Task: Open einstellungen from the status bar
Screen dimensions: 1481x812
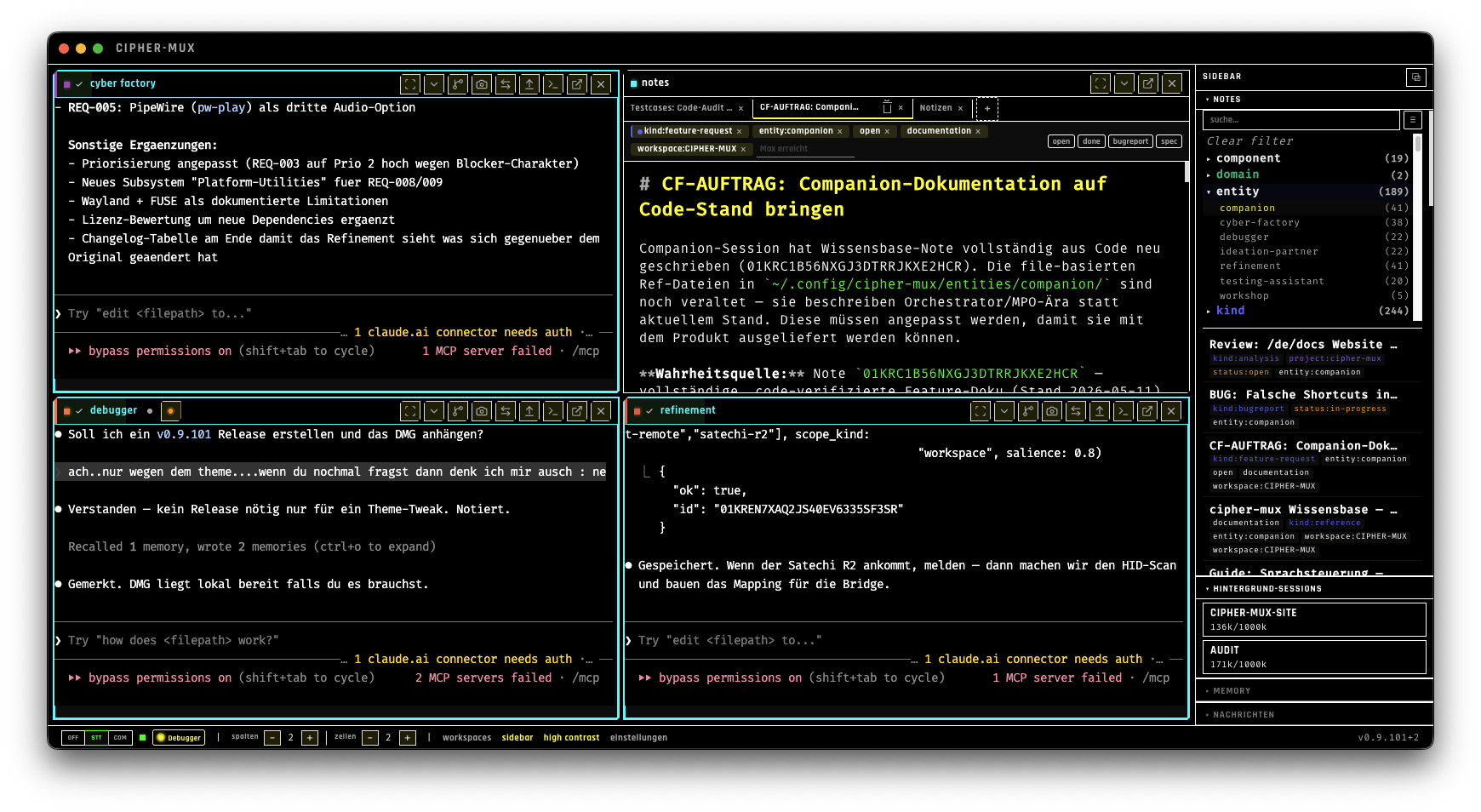Action: tap(638, 738)
